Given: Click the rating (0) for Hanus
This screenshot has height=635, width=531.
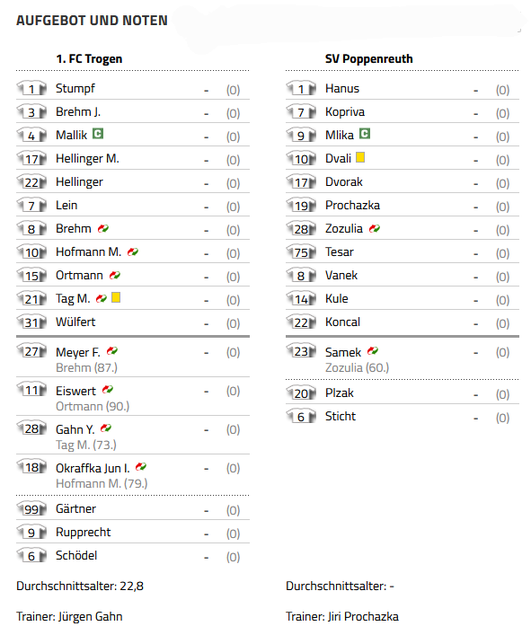Looking at the screenshot, I should click(x=502, y=90).
